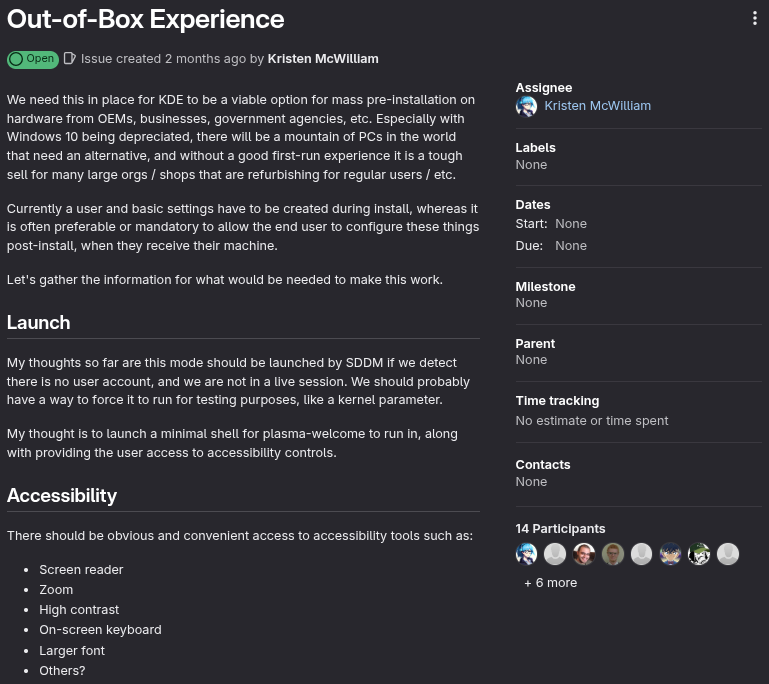Click the Due date 'None' value
Image resolution: width=769 pixels, height=684 pixels.
571,246
